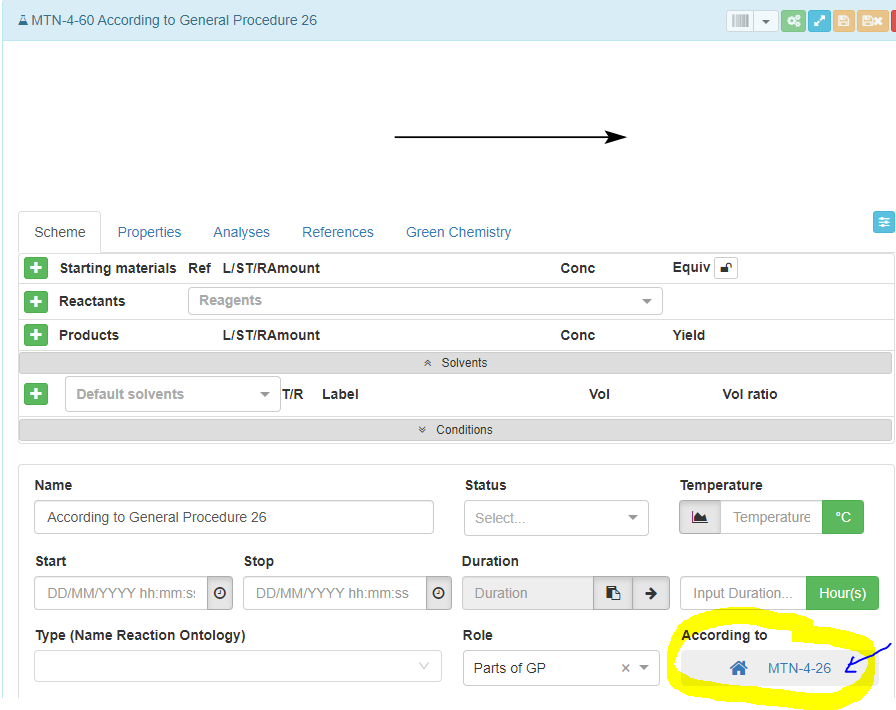Collapse the Solvents section bar
Viewport: 896px width, 710px height.
455,363
